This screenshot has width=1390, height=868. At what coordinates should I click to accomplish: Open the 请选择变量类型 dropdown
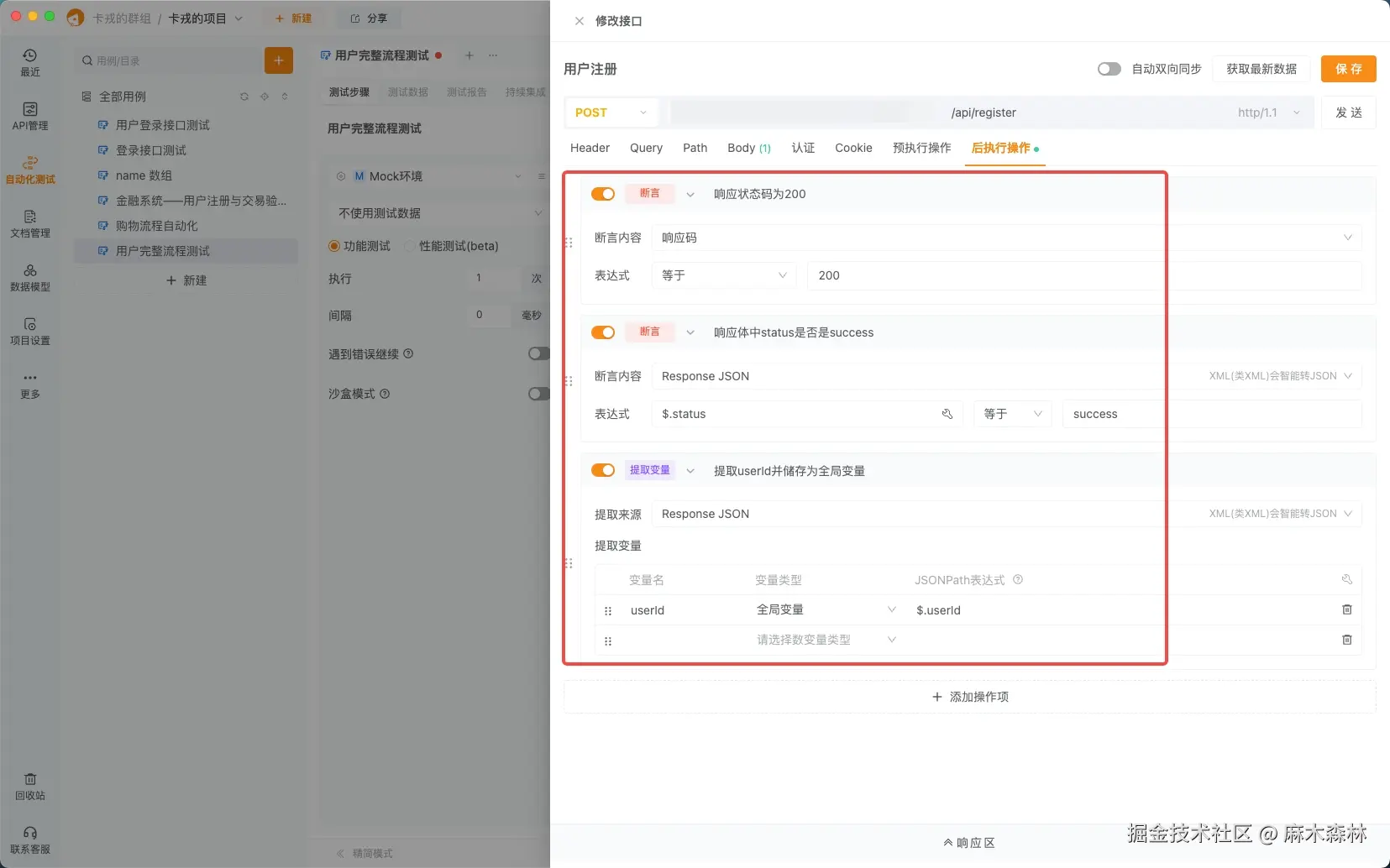click(x=826, y=640)
